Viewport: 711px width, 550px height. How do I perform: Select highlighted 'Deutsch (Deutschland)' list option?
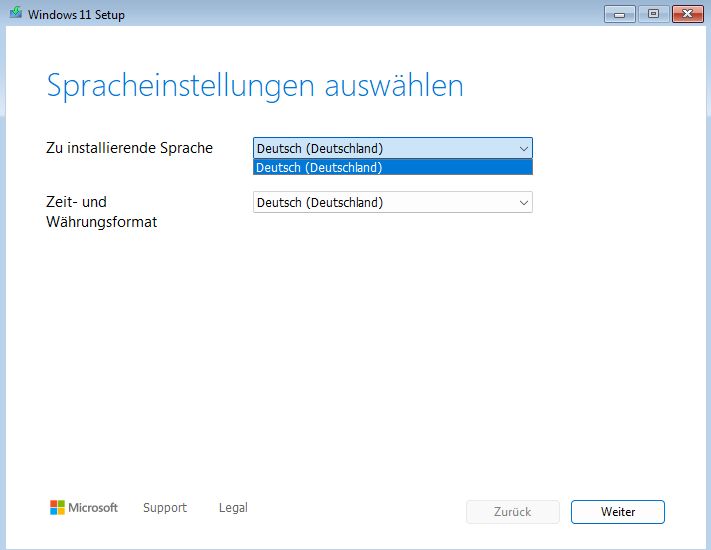click(393, 167)
